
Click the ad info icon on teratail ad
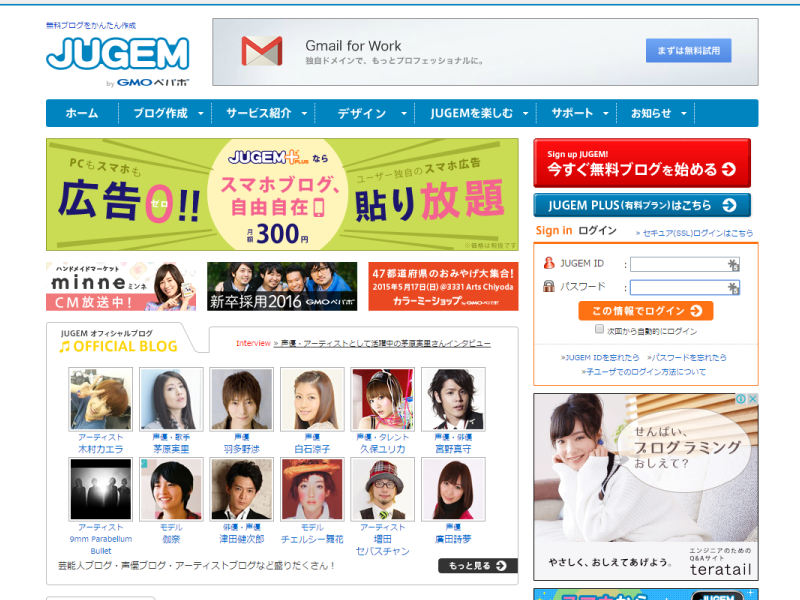coord(740,399)
